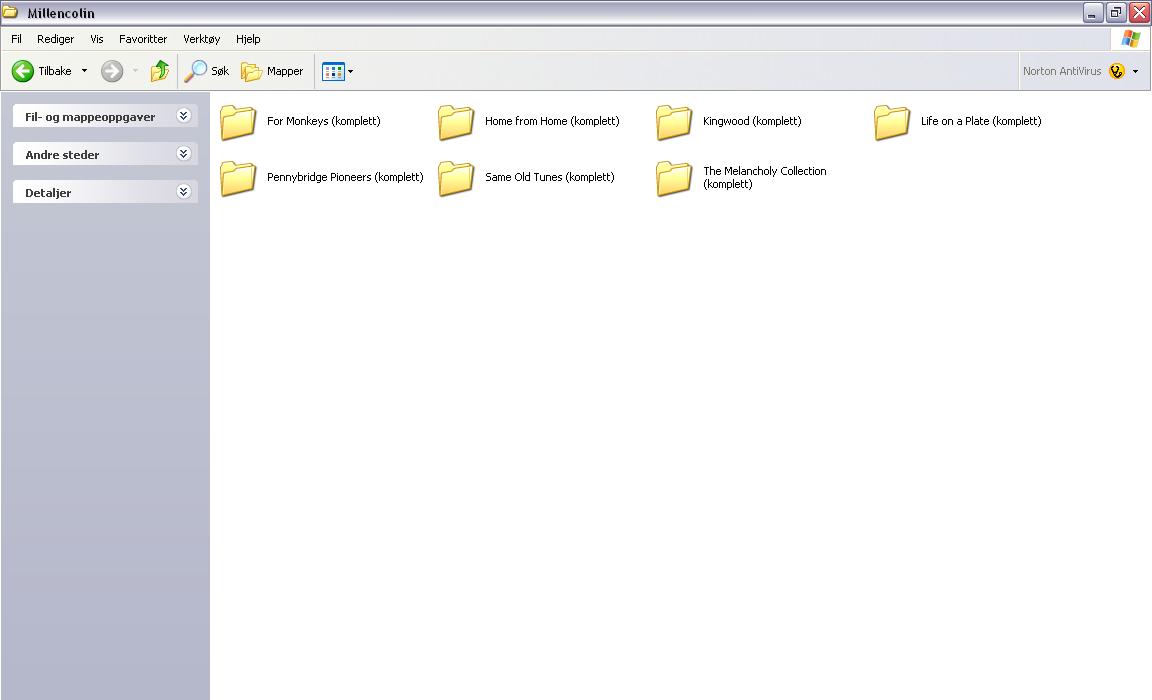
Task: Open the Favoritter menu
Action: coord(143,39)
